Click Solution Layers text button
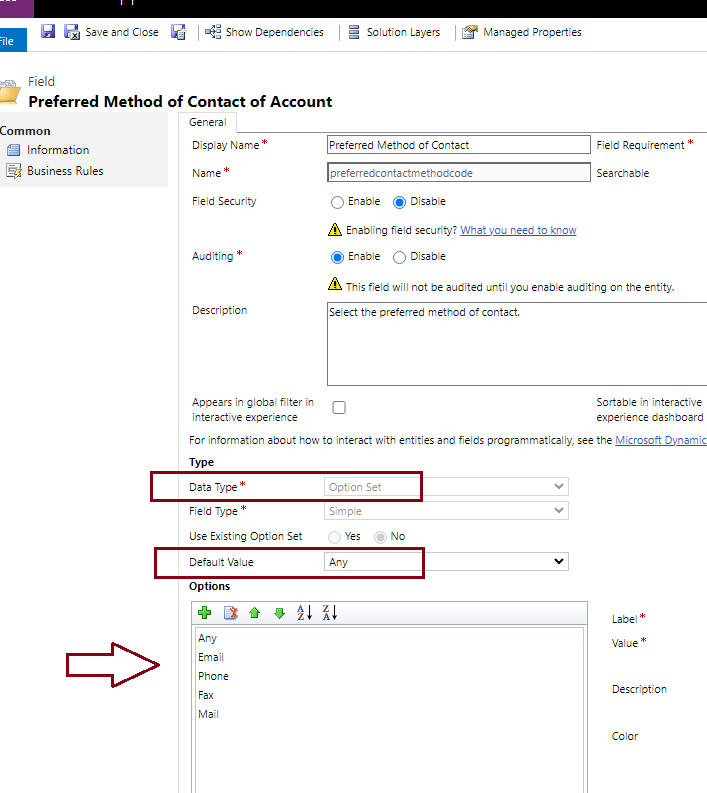Image resolution: width=707 pixels, height=793 pixels. click(x=404, y=32)
